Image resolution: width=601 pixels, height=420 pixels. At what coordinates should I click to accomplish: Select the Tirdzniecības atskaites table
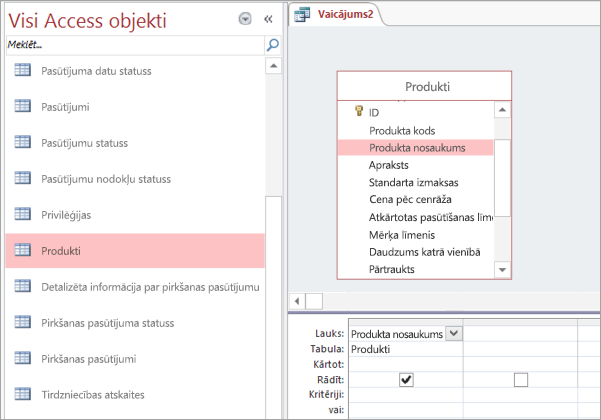click(x=93, y=395)
